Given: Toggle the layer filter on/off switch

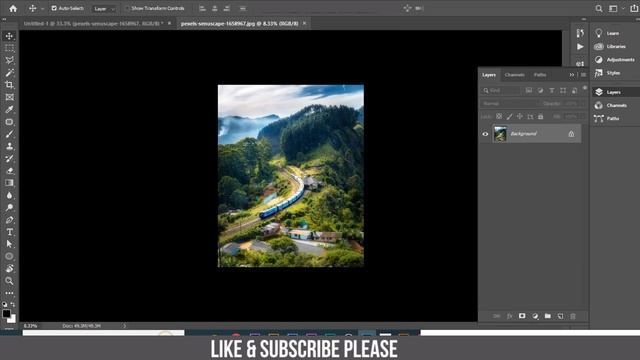Looking at the screenshot, I should coord(585,88).
